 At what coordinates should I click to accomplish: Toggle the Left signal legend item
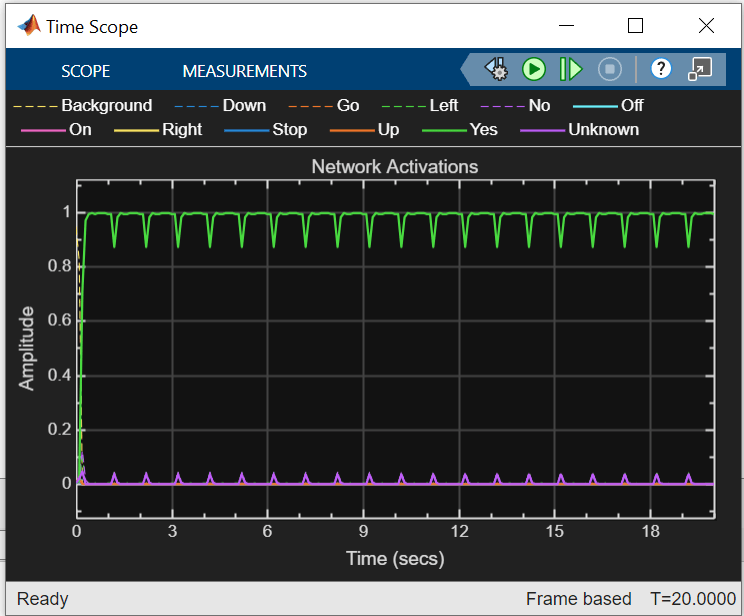[x=443, y=105]
